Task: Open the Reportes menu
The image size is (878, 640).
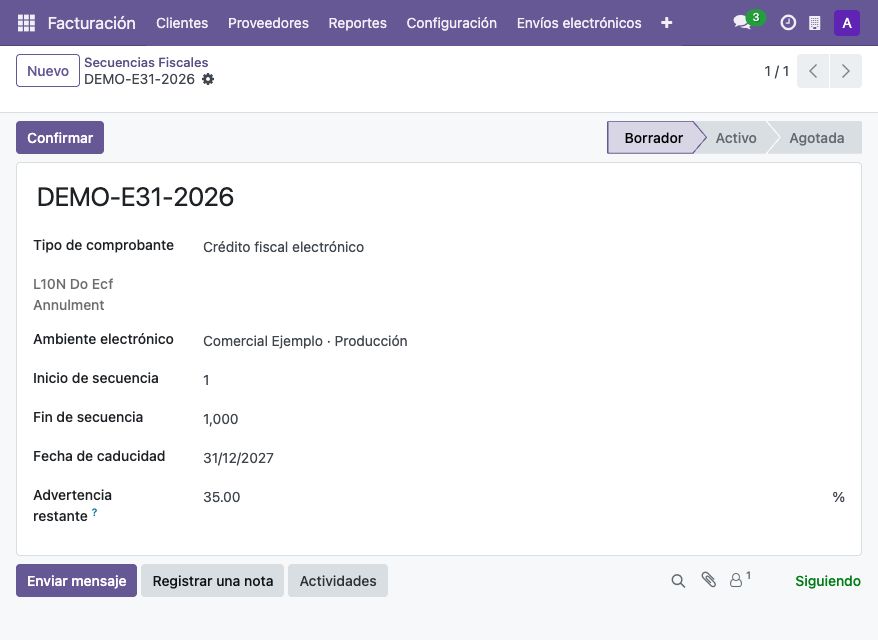Action: pyautogui.click(x=357, y=23)
